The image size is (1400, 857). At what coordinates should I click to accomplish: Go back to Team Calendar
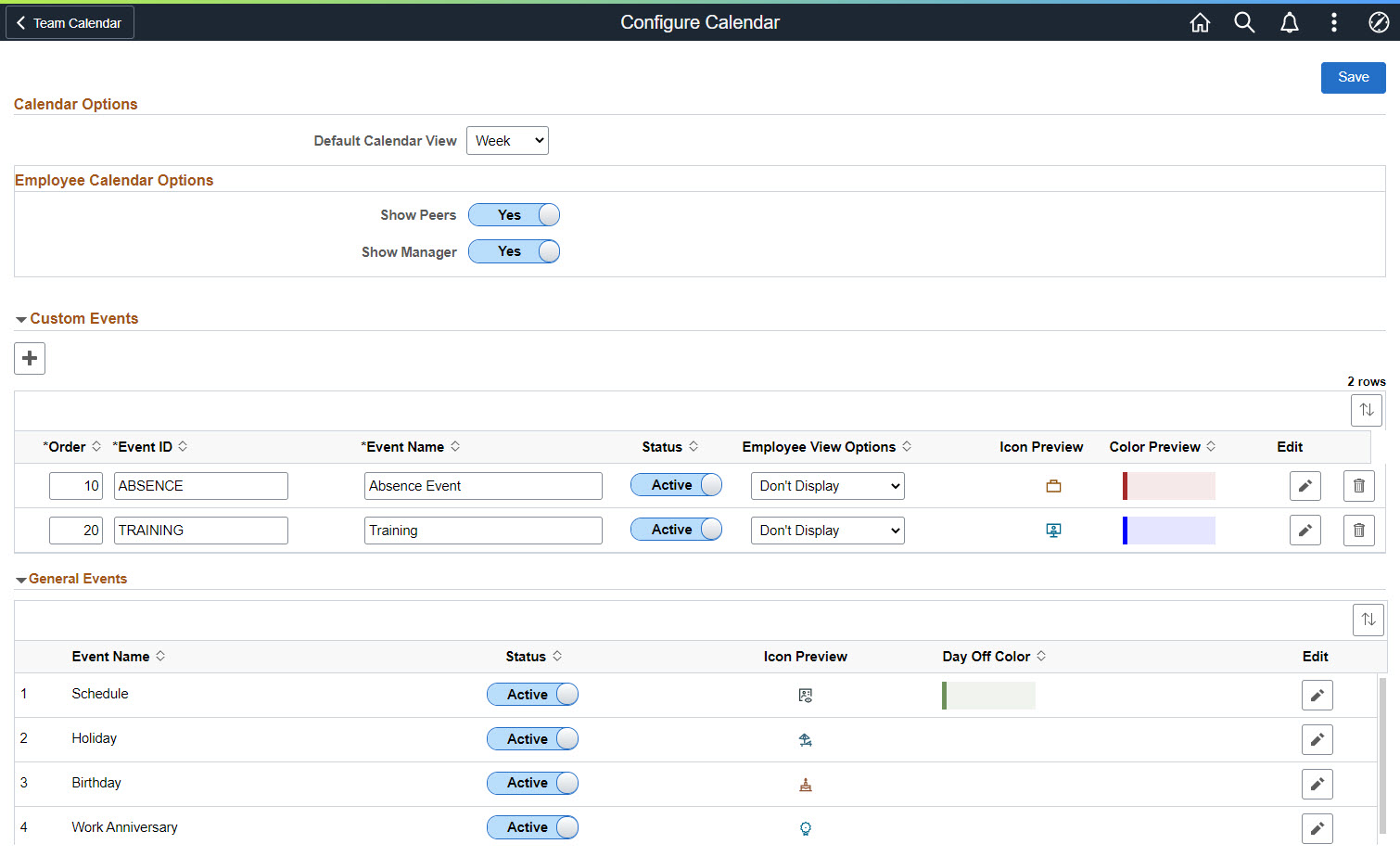(70, 22)
